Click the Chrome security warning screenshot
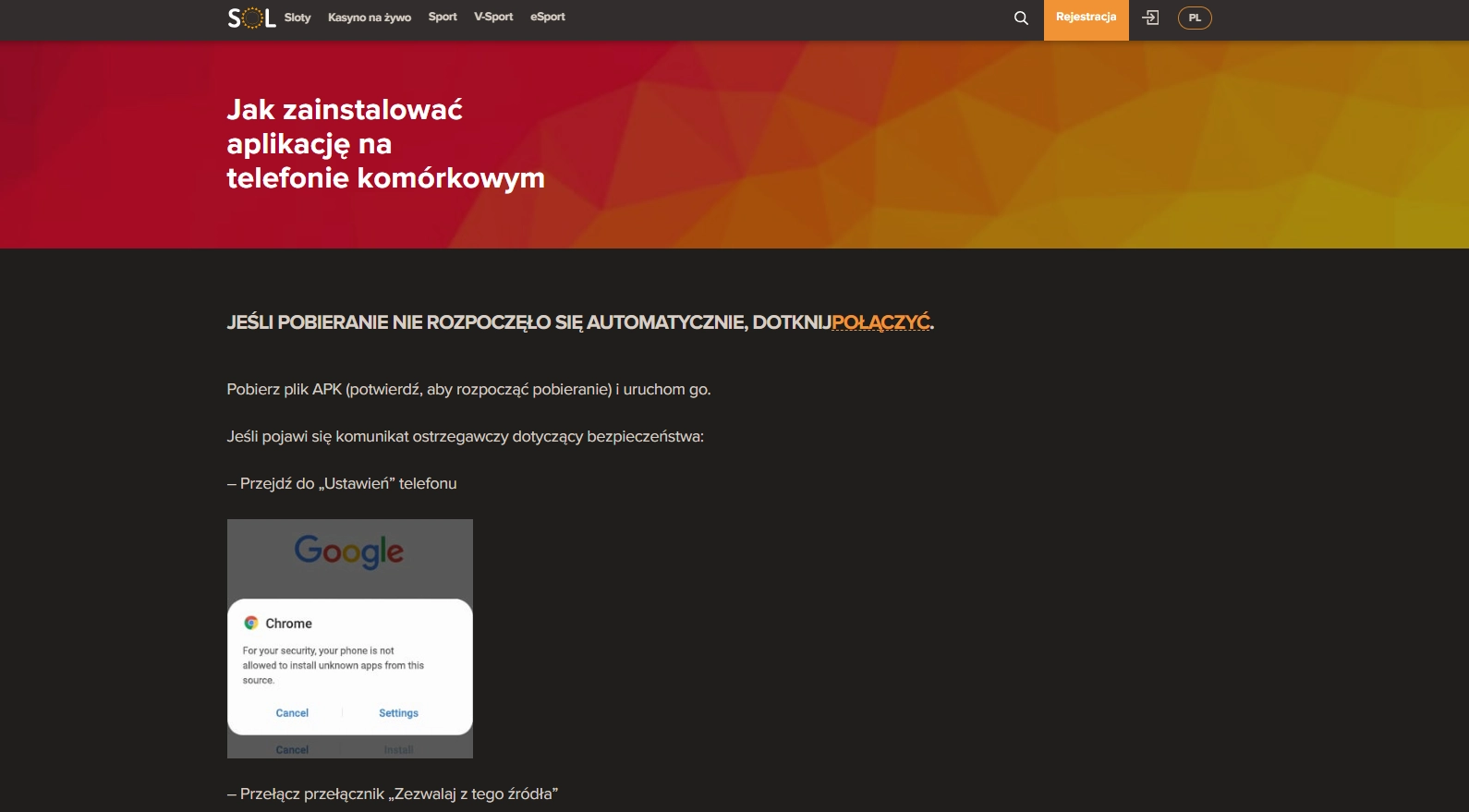 (x=350, y=638)
